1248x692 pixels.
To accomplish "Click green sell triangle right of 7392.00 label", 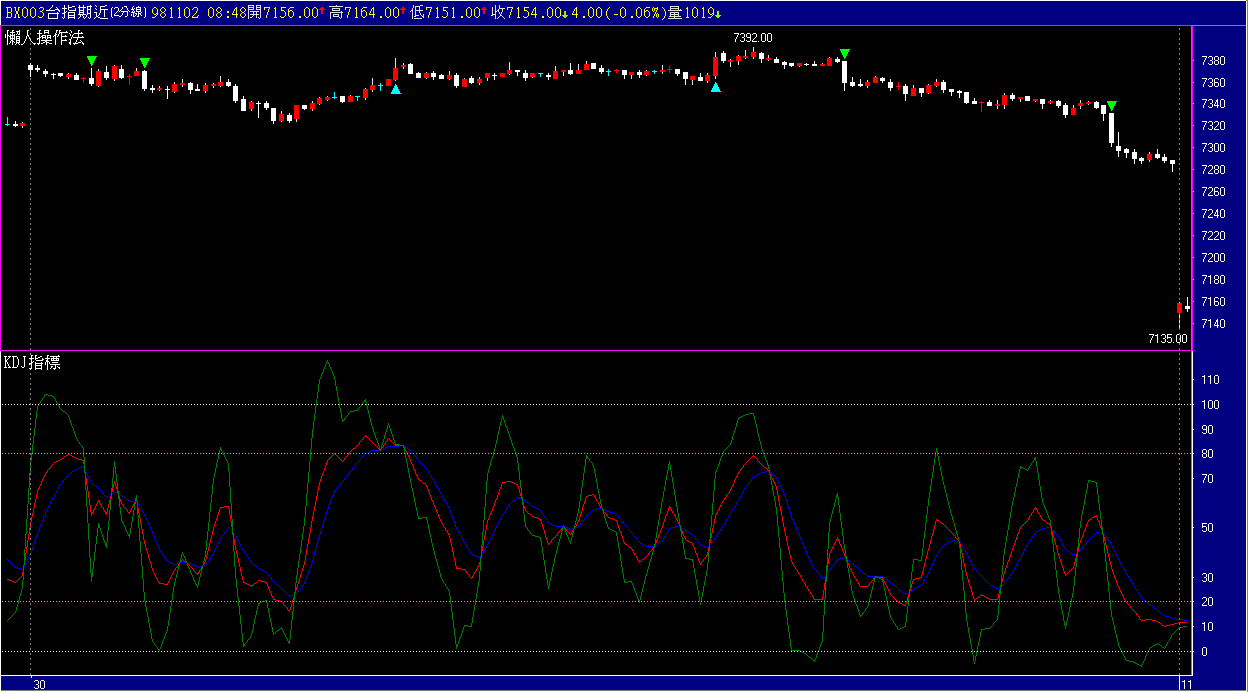I will 845,54.
